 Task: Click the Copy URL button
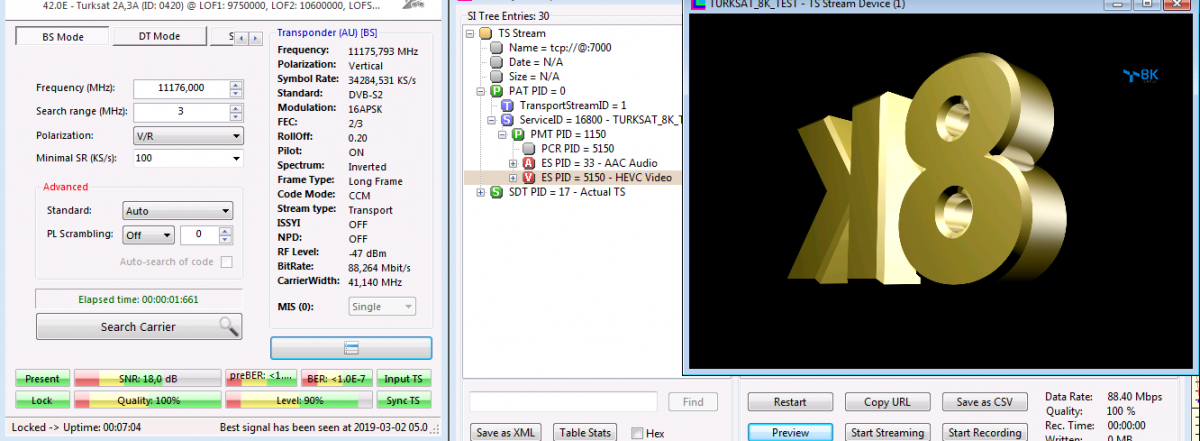pos(887,402)
